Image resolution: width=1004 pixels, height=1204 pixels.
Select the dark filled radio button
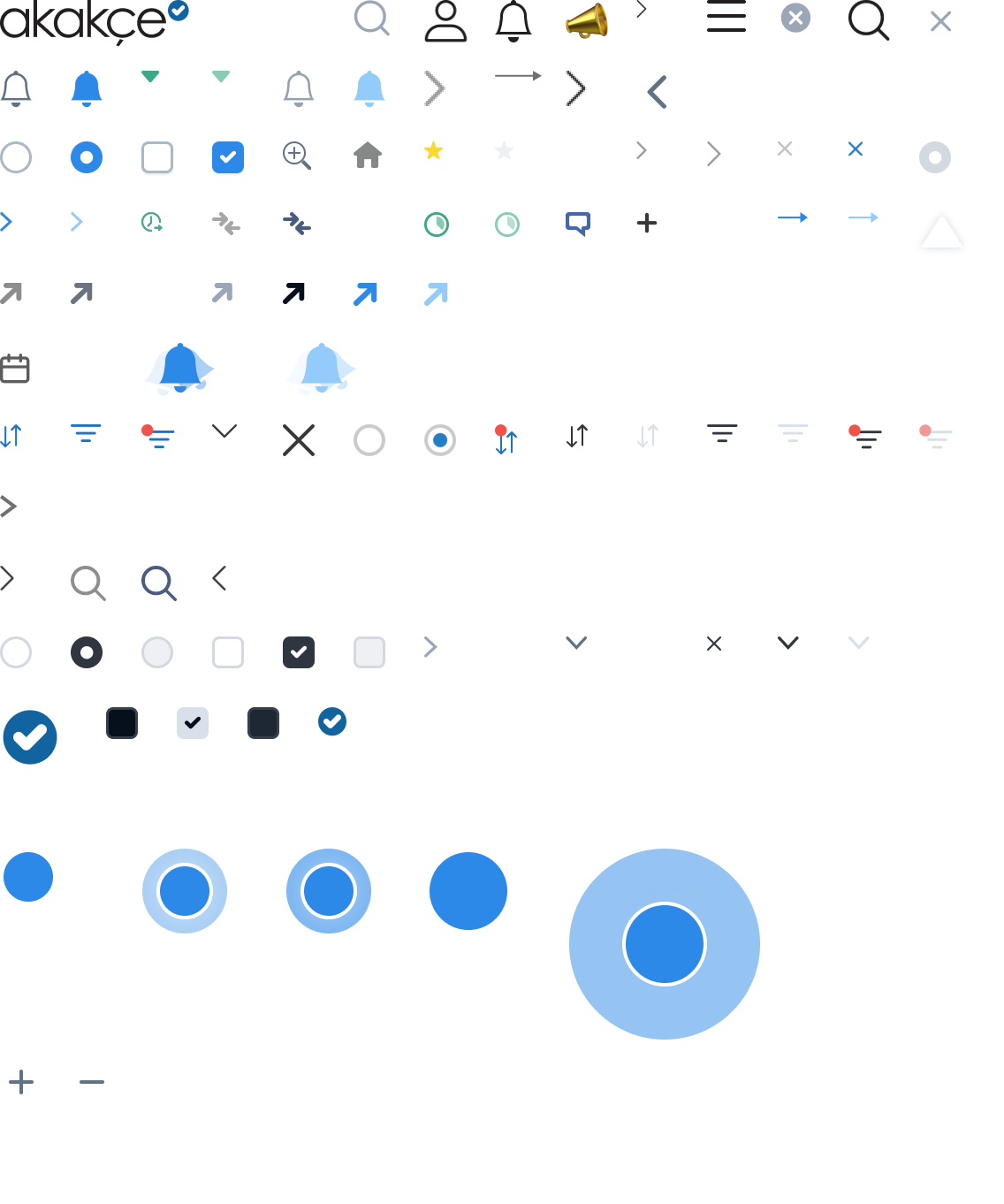pyautogui.click(x=87, y=652)
